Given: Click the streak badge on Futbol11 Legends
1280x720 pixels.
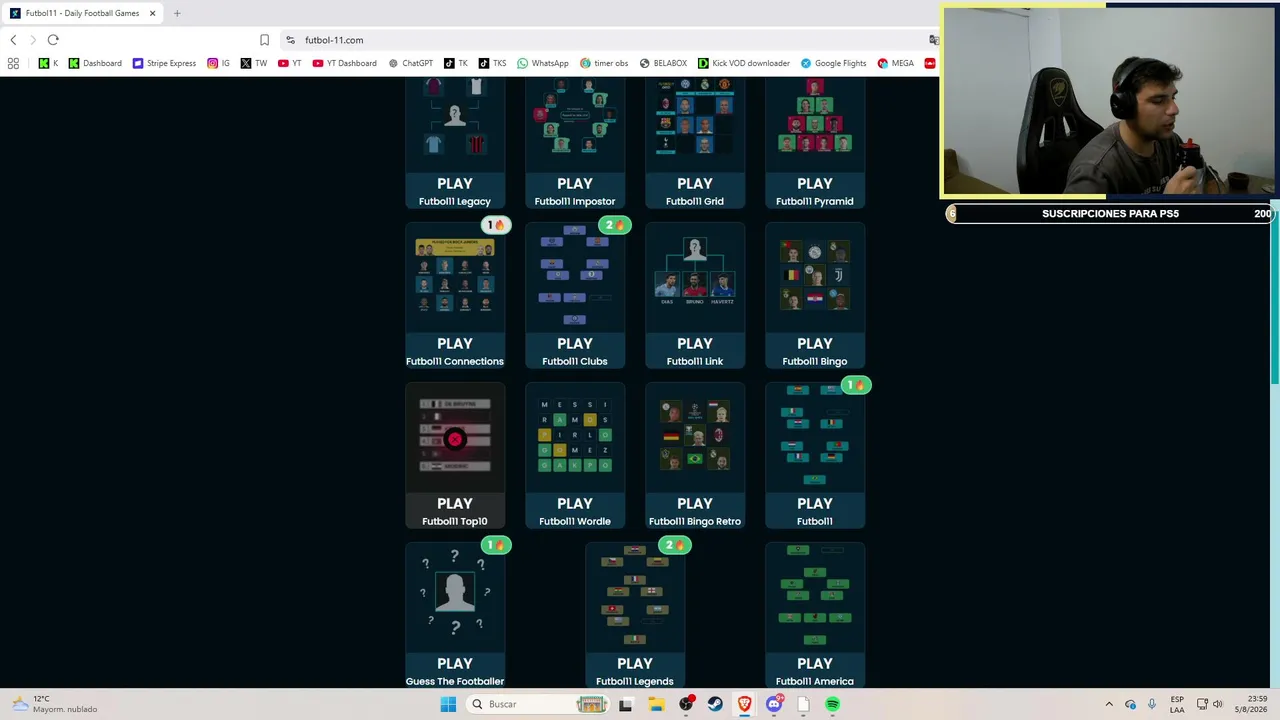Looking at the screenshot, I should pos(675,545).
